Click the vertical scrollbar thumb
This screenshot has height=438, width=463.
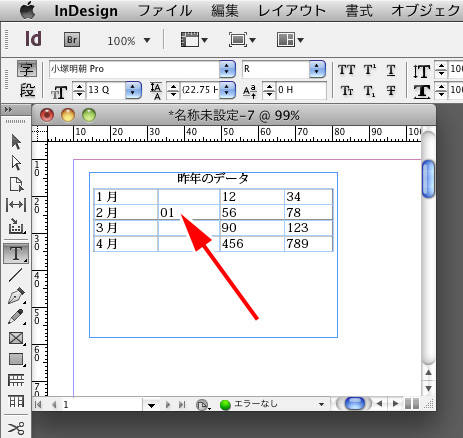428,179
